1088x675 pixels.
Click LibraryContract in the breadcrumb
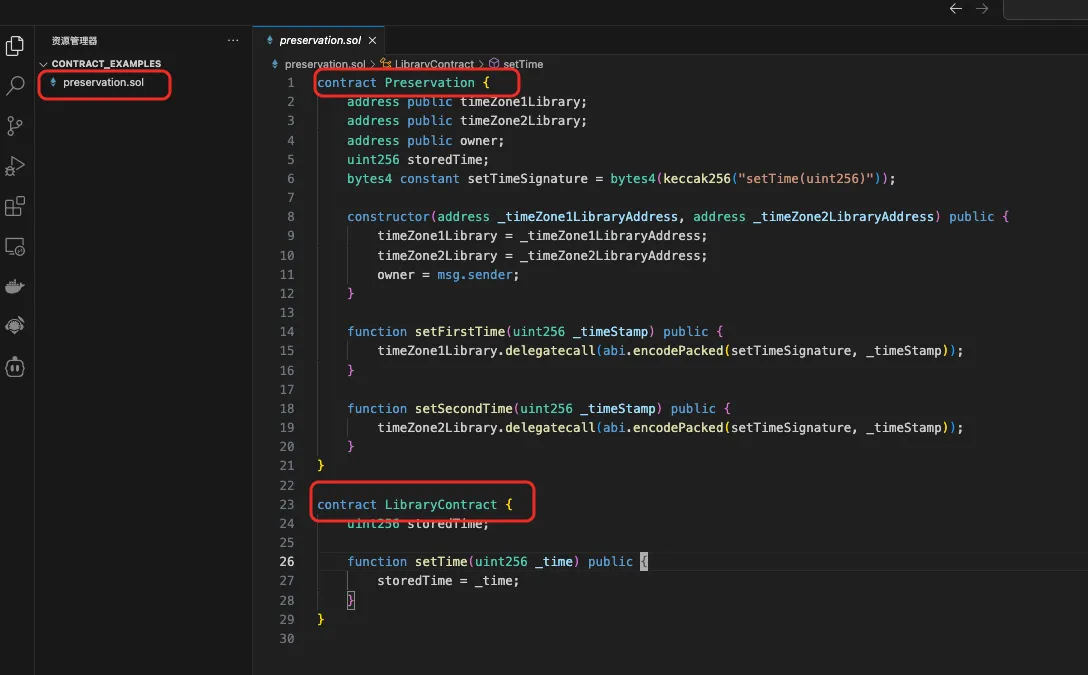(434, 64)
